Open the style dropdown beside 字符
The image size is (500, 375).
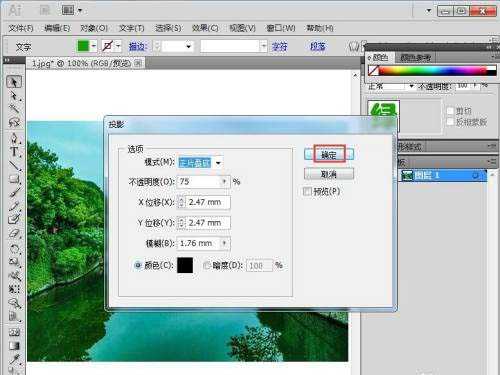[264, 46]
